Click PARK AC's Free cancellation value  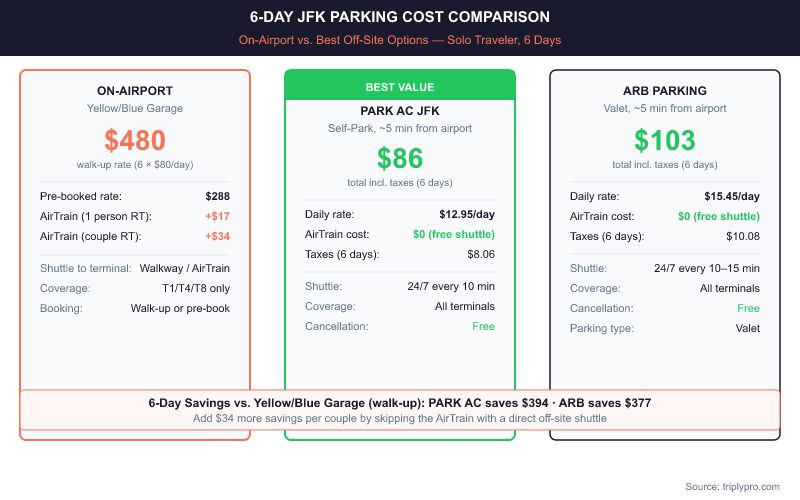[482, 326]
